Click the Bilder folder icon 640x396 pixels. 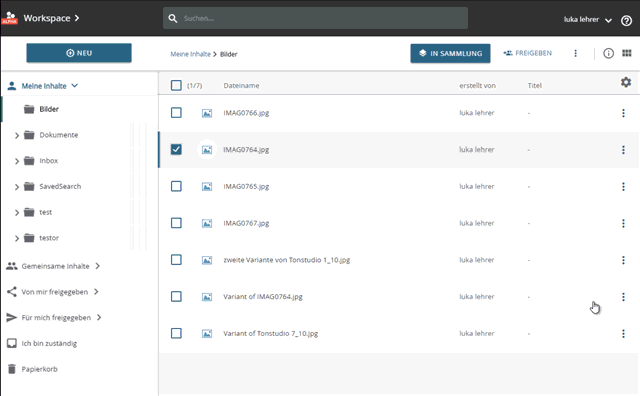[x=29, y=109]
